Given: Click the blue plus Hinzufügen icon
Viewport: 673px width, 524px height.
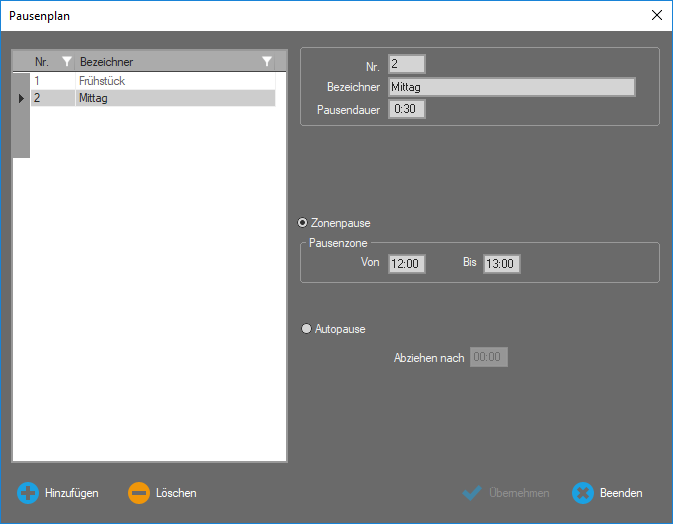Looking at the screenshot, I should (x=28, y=493).
